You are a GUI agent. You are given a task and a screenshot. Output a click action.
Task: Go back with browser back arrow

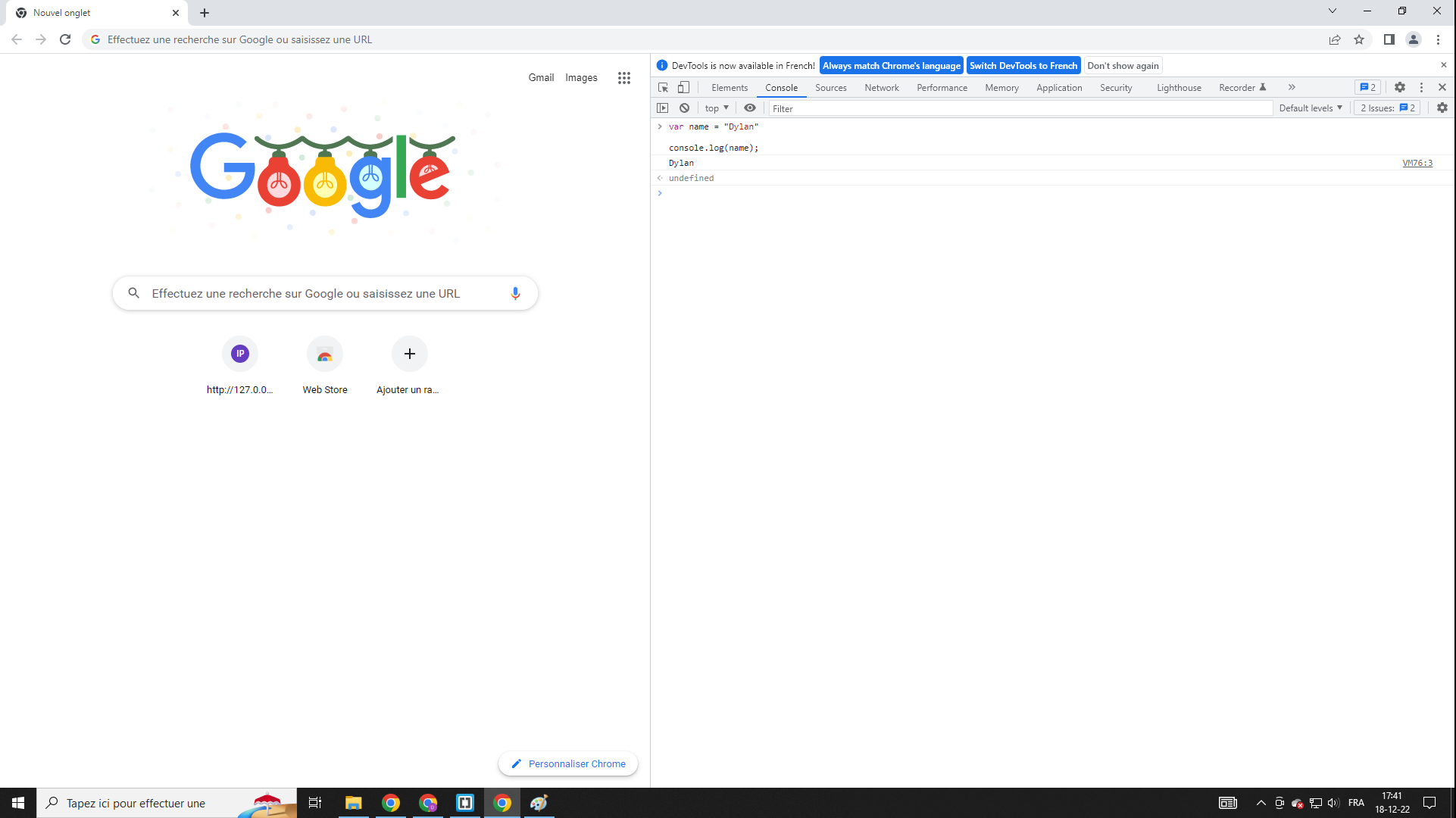[17, 39]
